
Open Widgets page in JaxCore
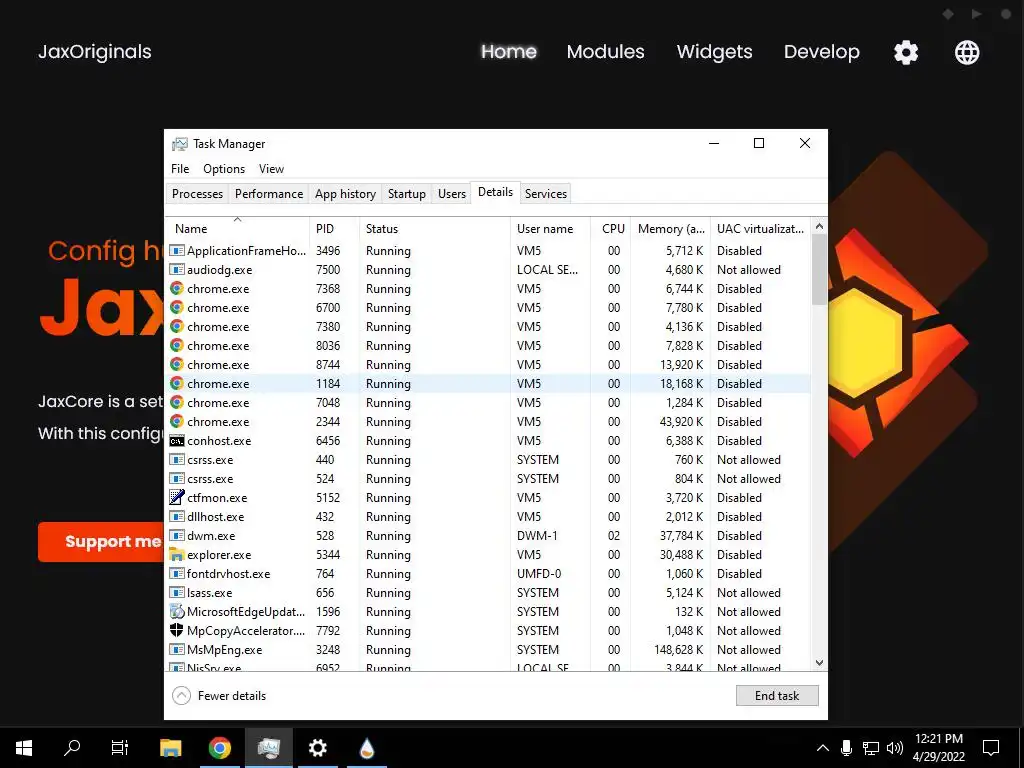click(x=714, y=52)
